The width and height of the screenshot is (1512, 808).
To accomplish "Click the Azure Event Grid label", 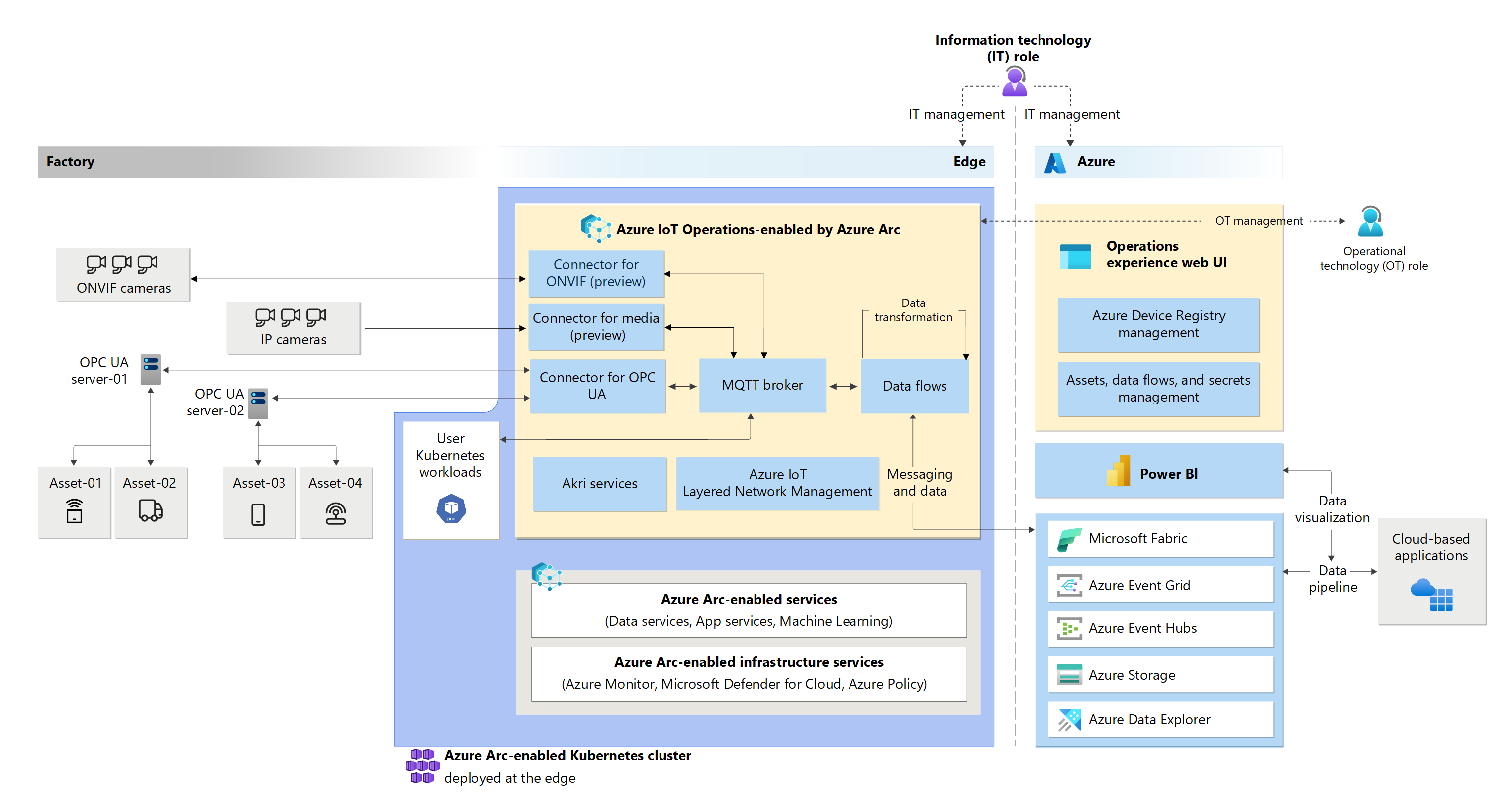I will [x=1139, y=586].
